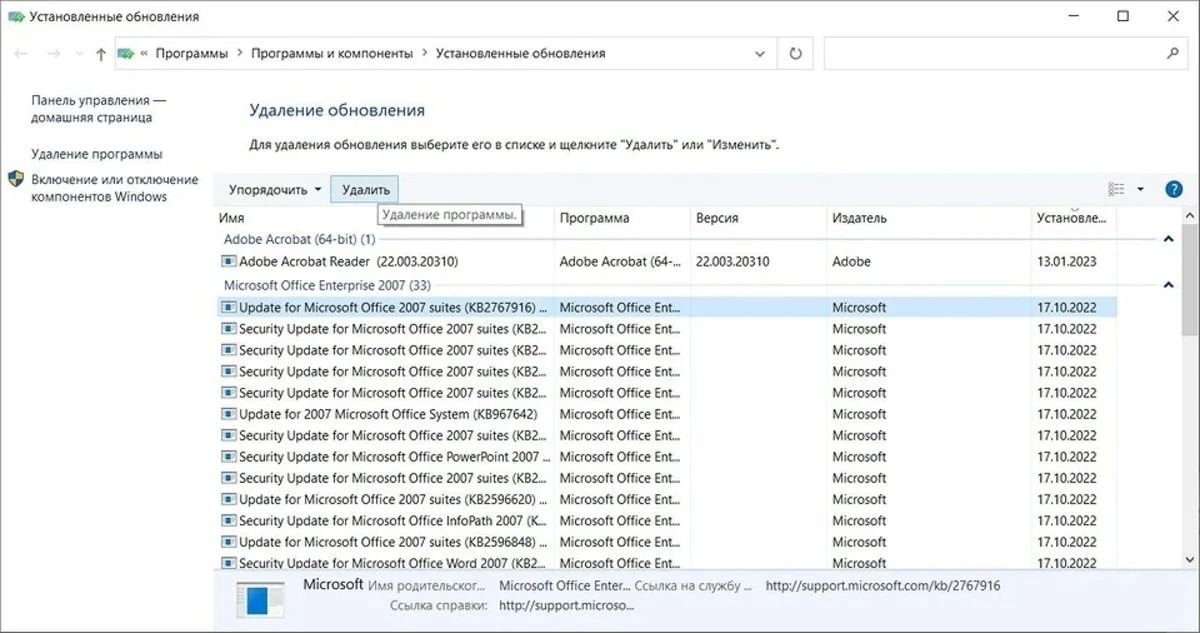This screenshot has height=633, width=1200.
Task: Click 'Microsoft Office Enter...' in details pane
Action: [565, 586]
